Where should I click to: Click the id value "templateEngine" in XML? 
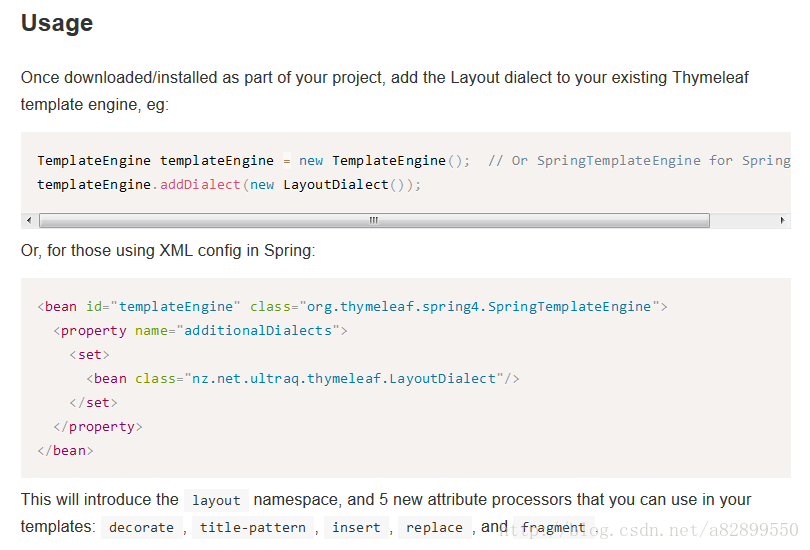coord(176,307)
